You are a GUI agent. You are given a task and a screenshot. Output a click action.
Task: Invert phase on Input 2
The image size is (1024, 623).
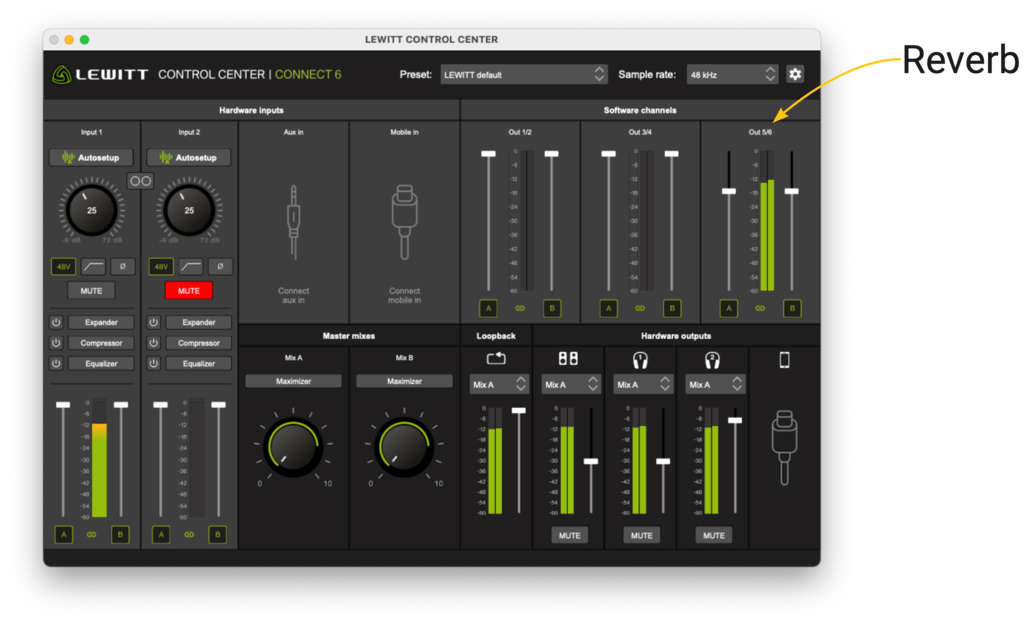click(220, 267)
